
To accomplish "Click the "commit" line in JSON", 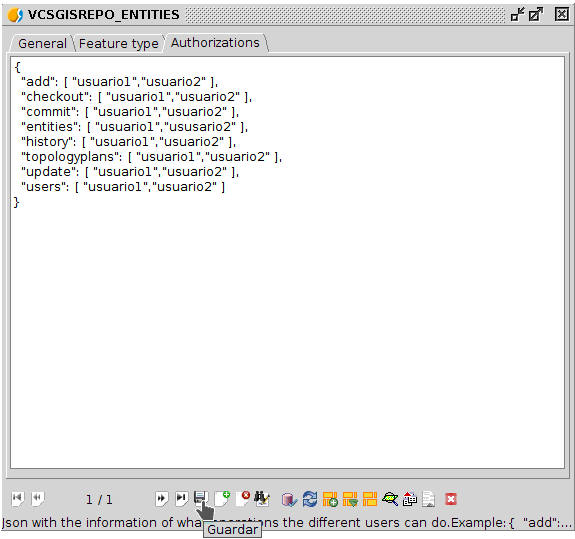I will (x=130, y=111).
